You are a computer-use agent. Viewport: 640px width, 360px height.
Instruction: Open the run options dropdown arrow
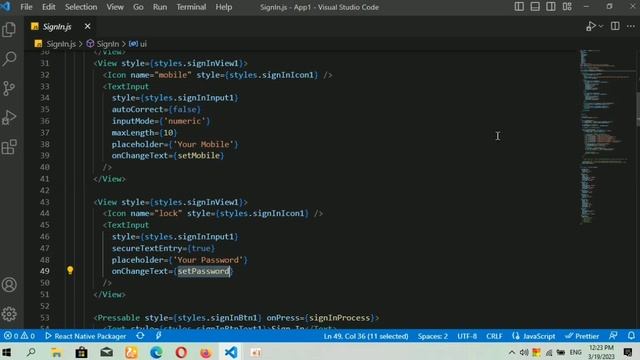[x=601, y=27]
